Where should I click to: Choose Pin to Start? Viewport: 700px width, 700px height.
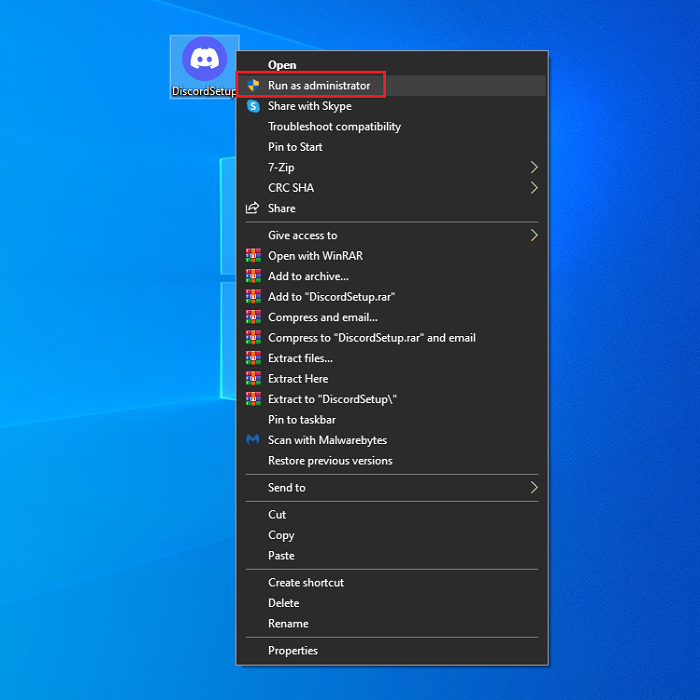click(392, 147)
